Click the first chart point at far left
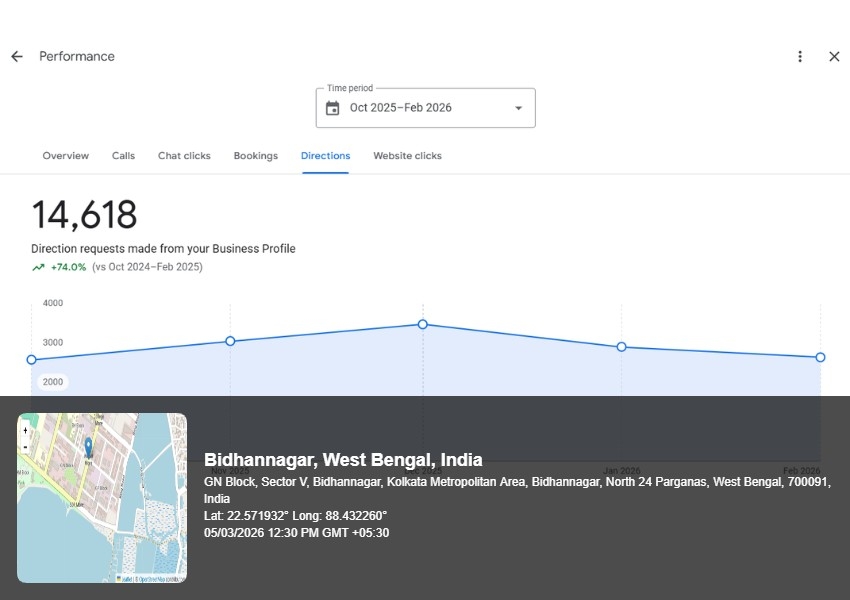This screenshot has width=850, height=600. (x=32, y=359)
